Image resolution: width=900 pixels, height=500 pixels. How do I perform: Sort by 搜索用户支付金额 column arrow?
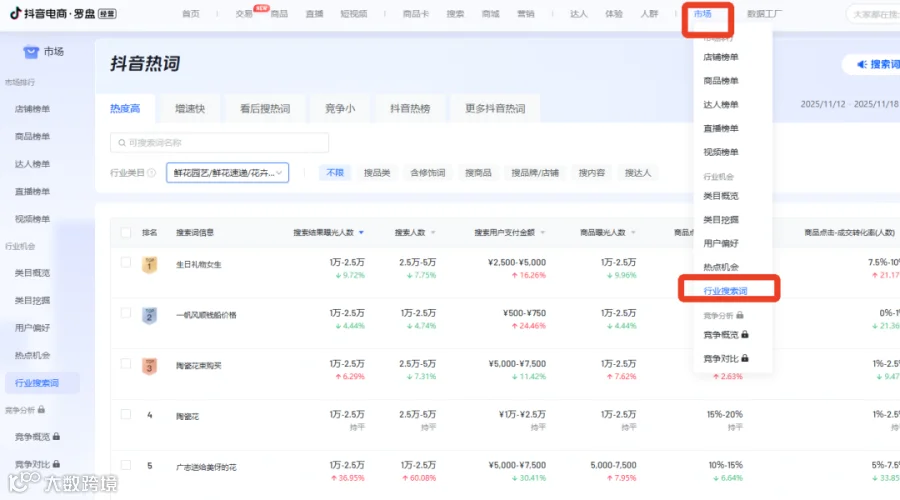click(542, 232)
